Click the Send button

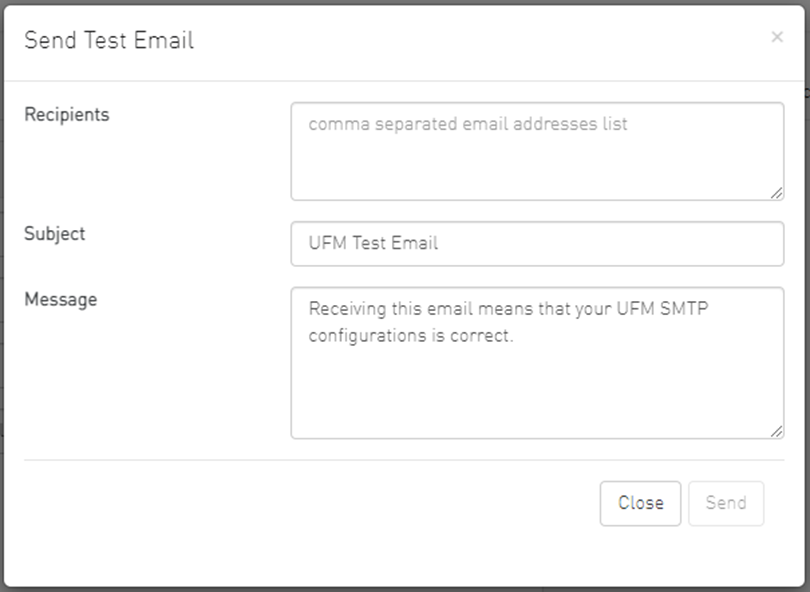(725, 503)
